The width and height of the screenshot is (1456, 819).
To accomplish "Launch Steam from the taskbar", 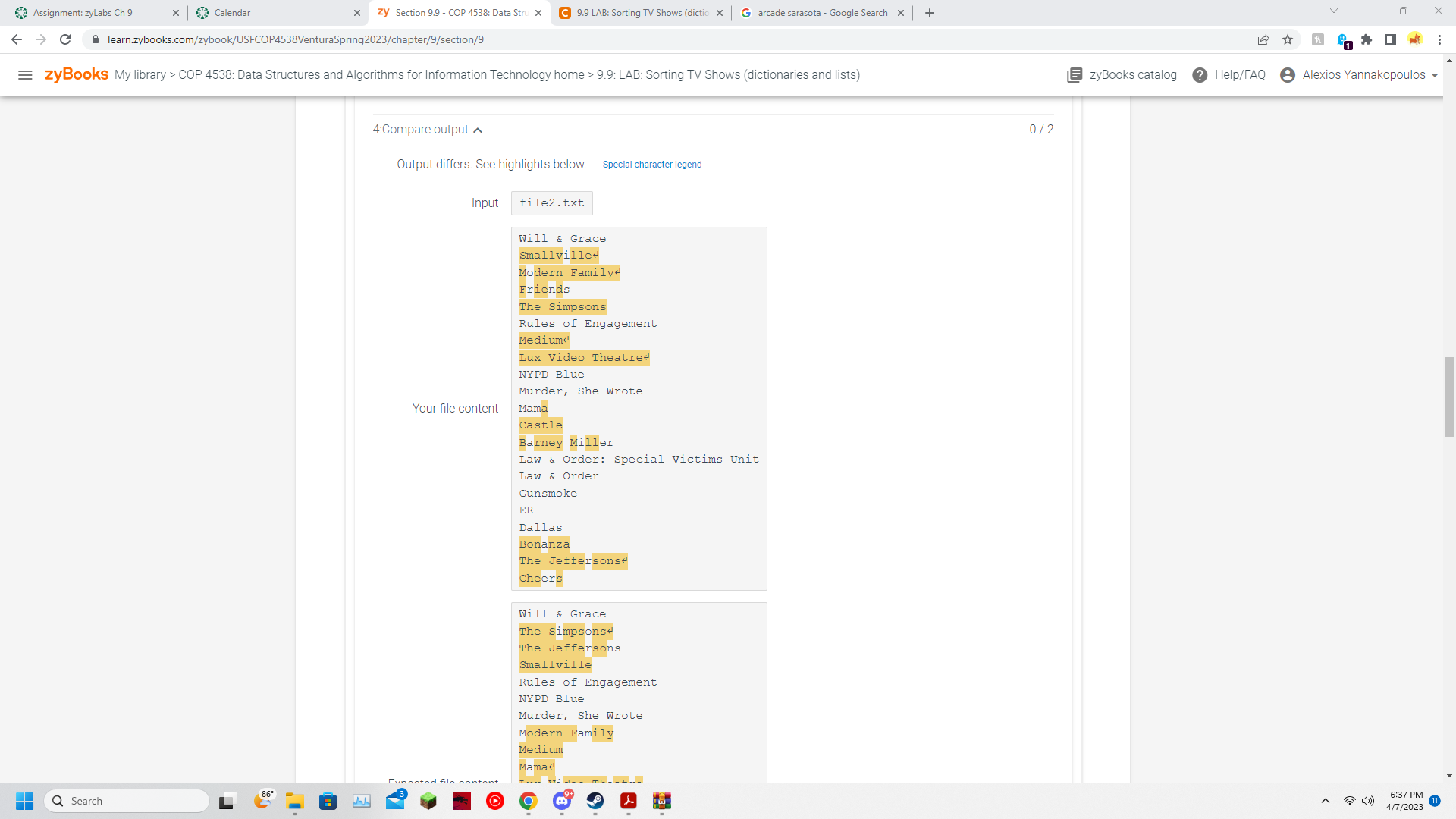I will [594, 801].
